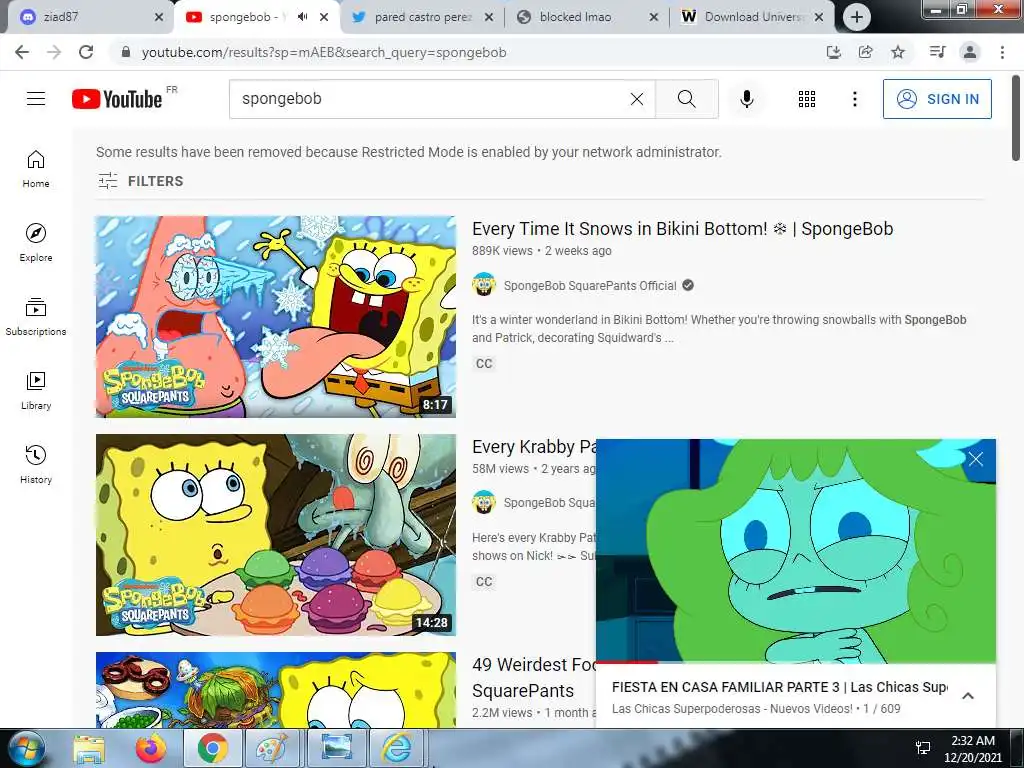
Task: Click the Chrome taskbar icon
Action: click(213, 748)
